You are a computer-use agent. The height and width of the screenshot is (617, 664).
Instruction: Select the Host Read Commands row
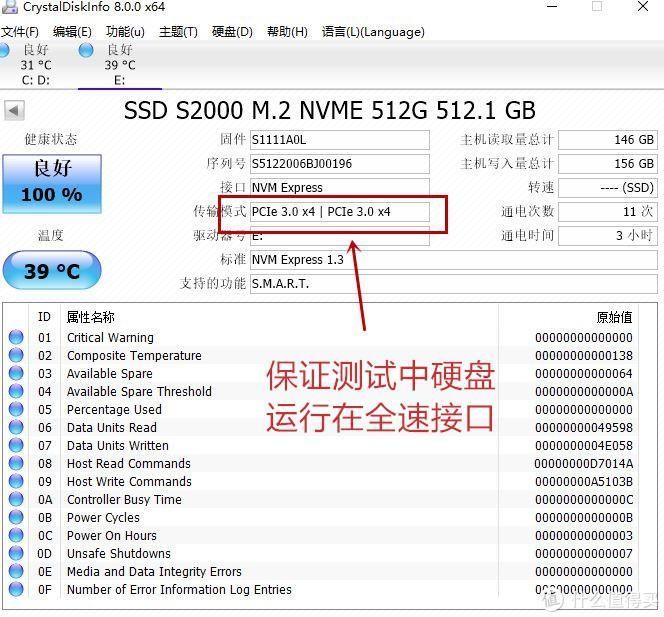(322, 463)
